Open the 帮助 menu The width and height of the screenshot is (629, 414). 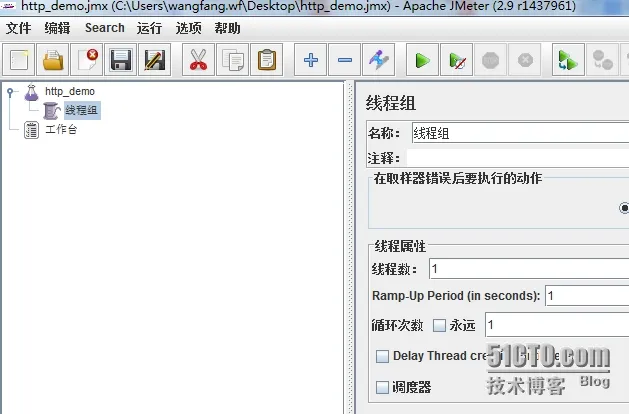(227, 28)
